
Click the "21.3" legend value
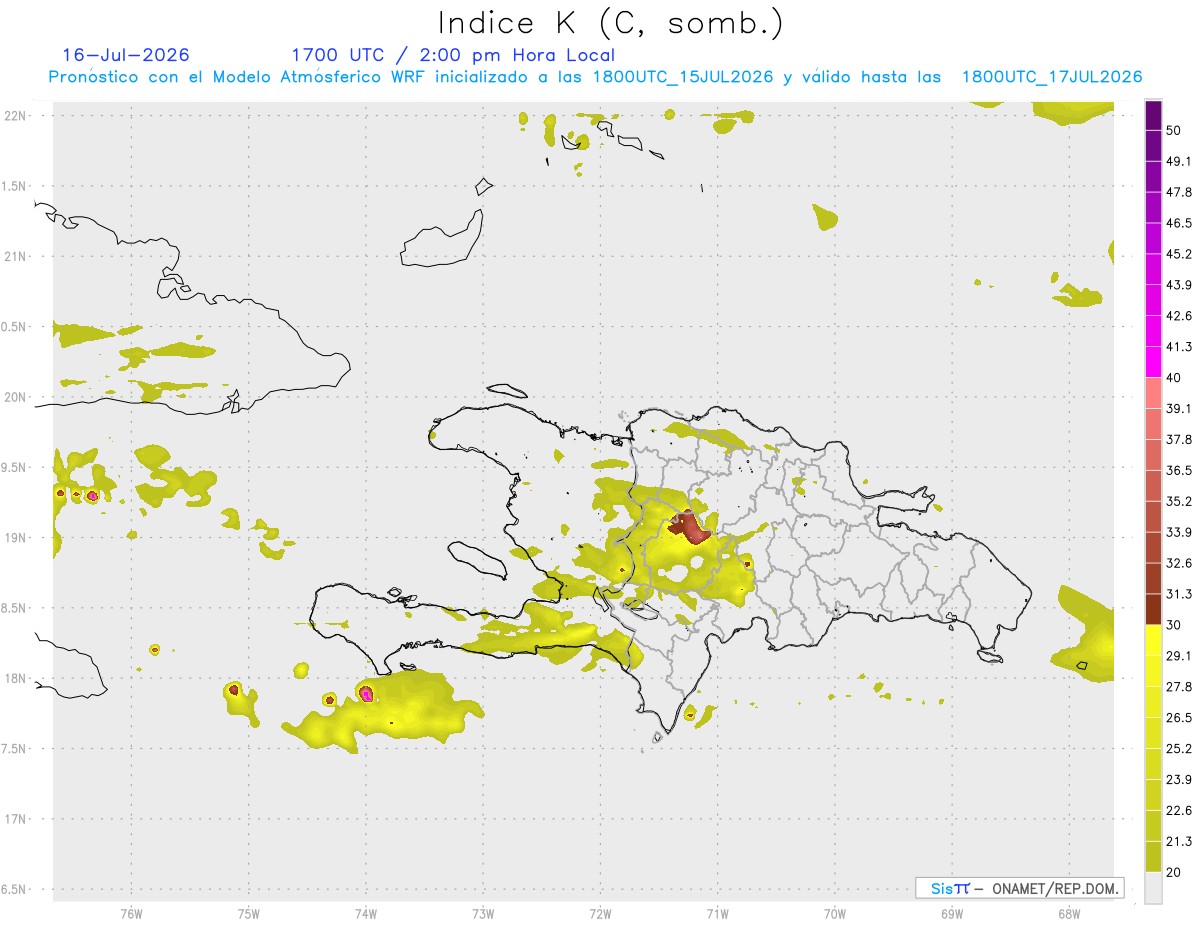click(1180, 842)
